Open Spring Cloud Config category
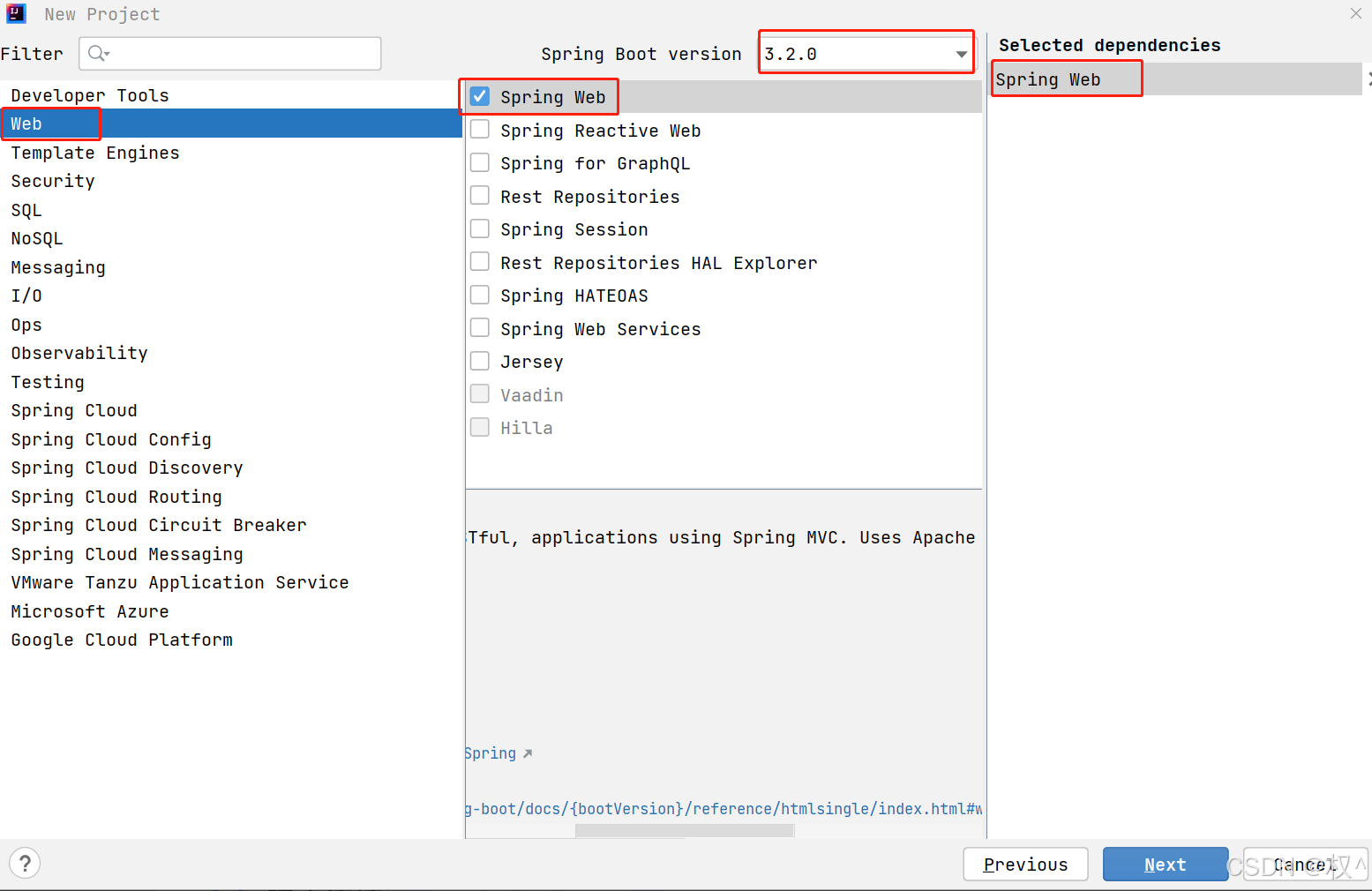The width and height of the screenshot is (1372, 891). pyautogui.click(x=231, y=439)
